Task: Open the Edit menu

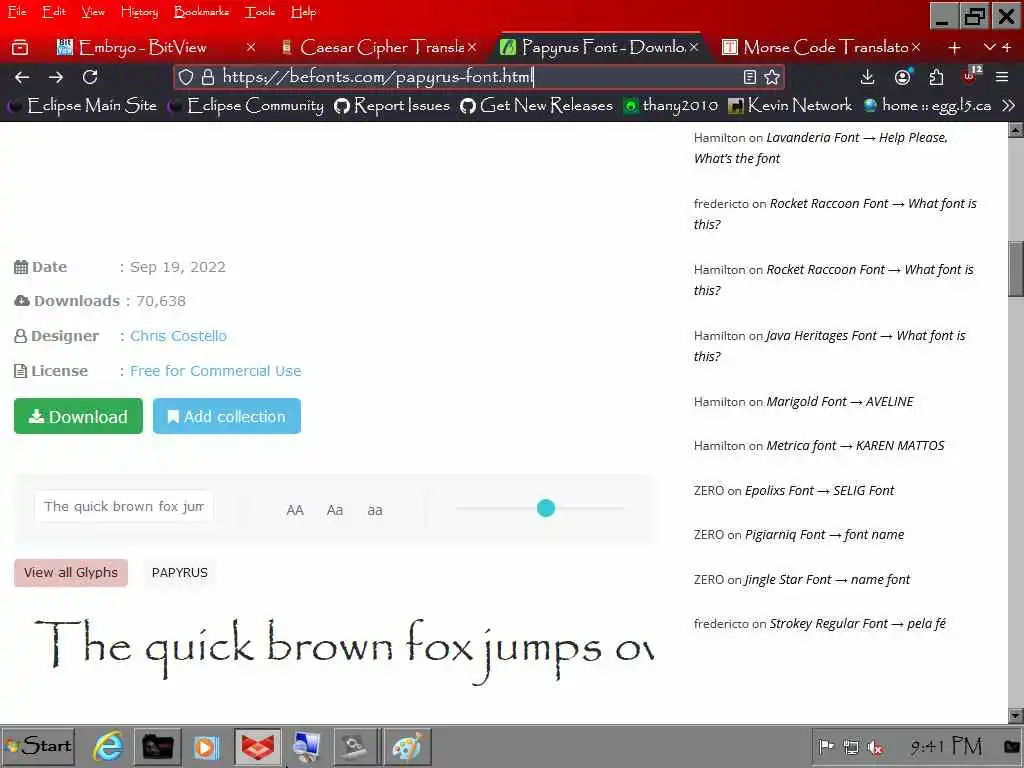Action: (54, 12)
